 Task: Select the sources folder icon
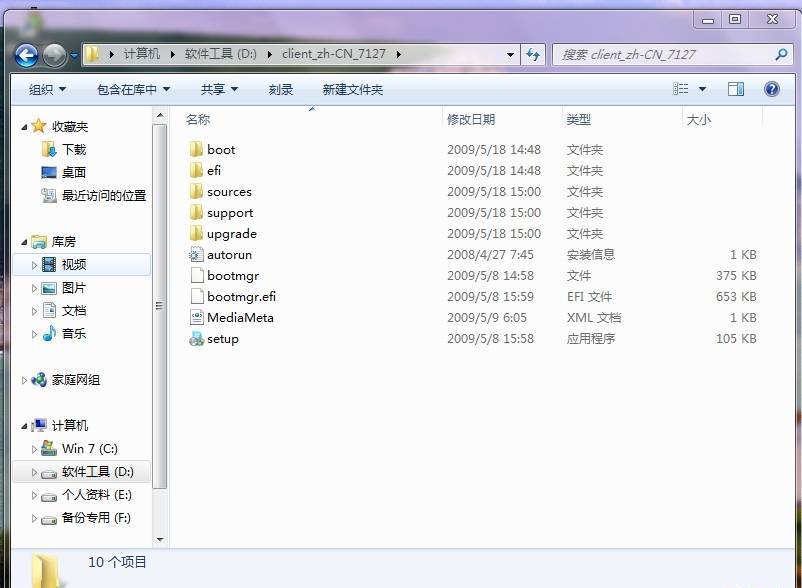pyautogui.click(x=196, y=192)
